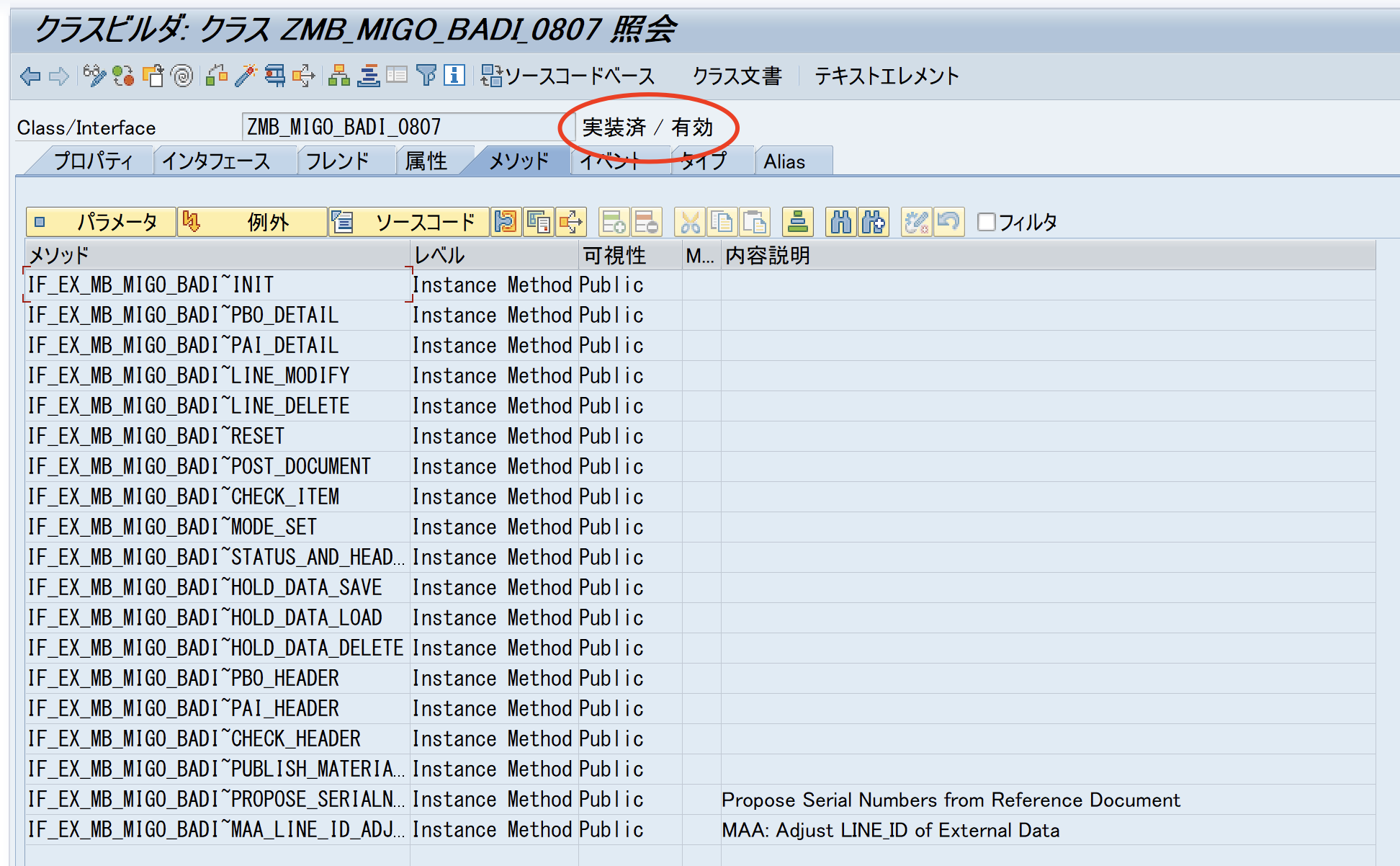Click the magic wand activate icon
1400x866 pixels.
246,76
